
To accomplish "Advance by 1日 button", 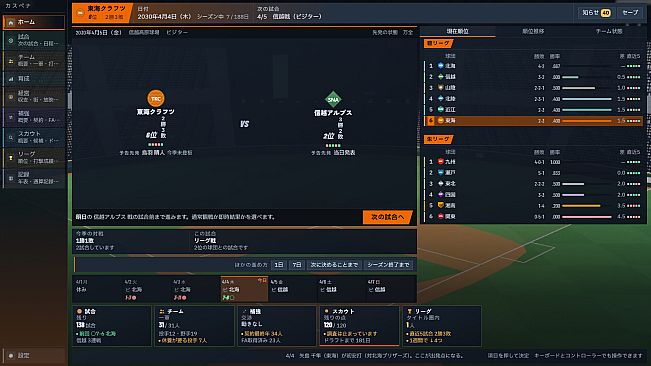I will click(279, 265).
